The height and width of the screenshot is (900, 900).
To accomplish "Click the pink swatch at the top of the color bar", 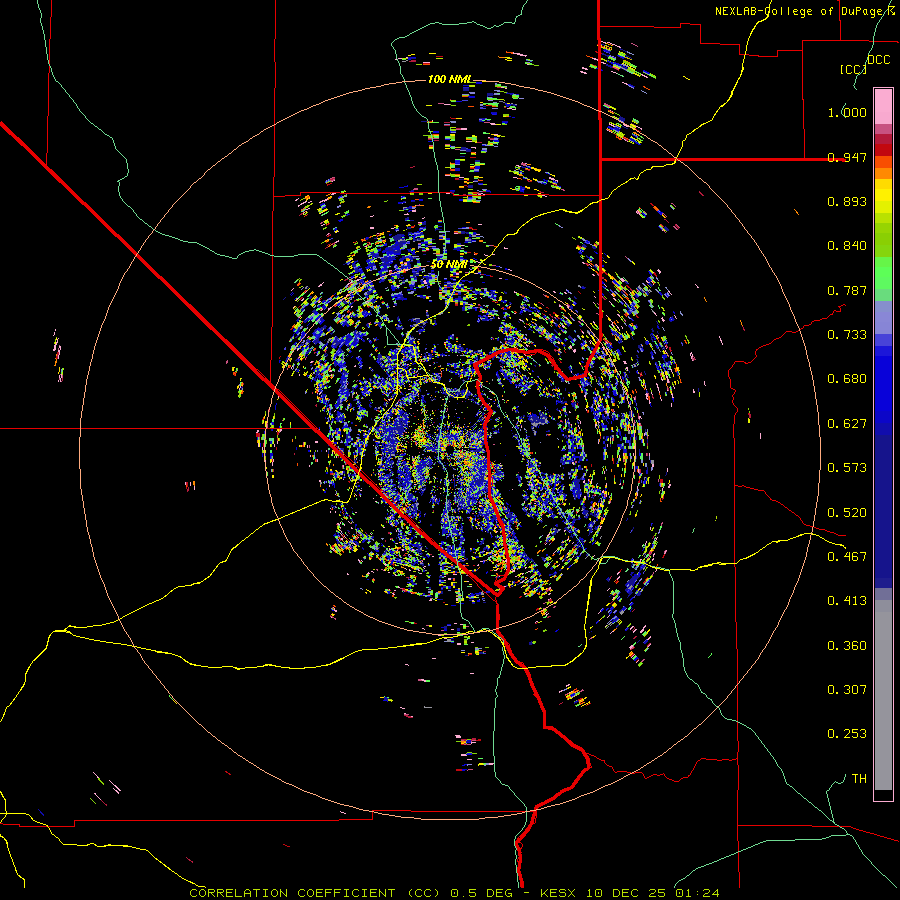I will pos(883,107).
